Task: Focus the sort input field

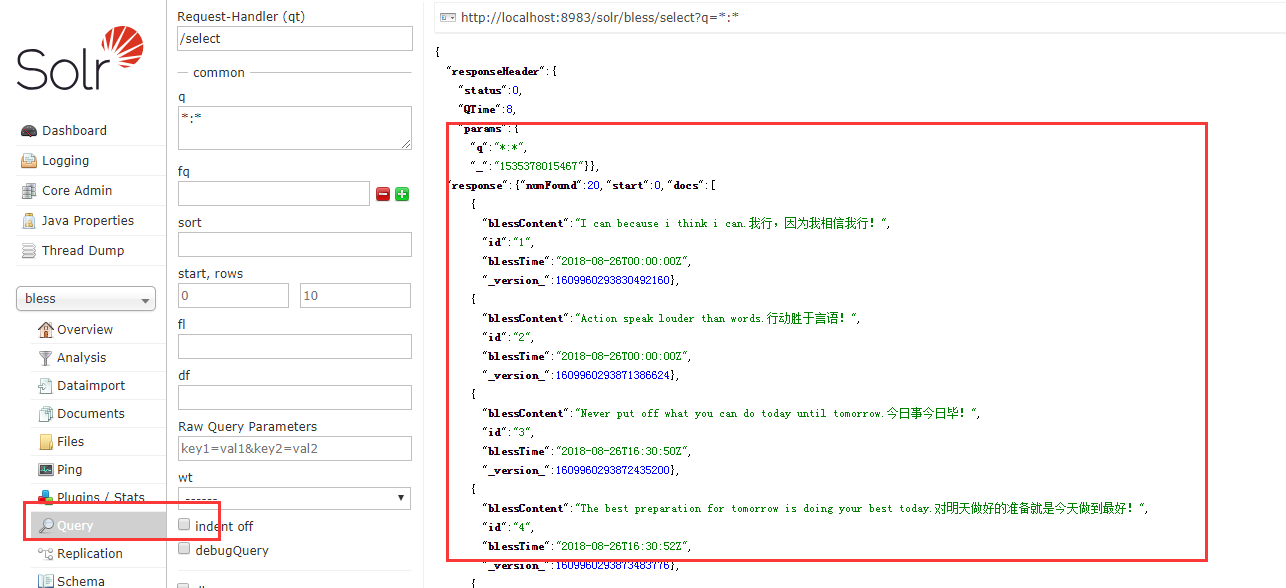Action: coord(295,244)
